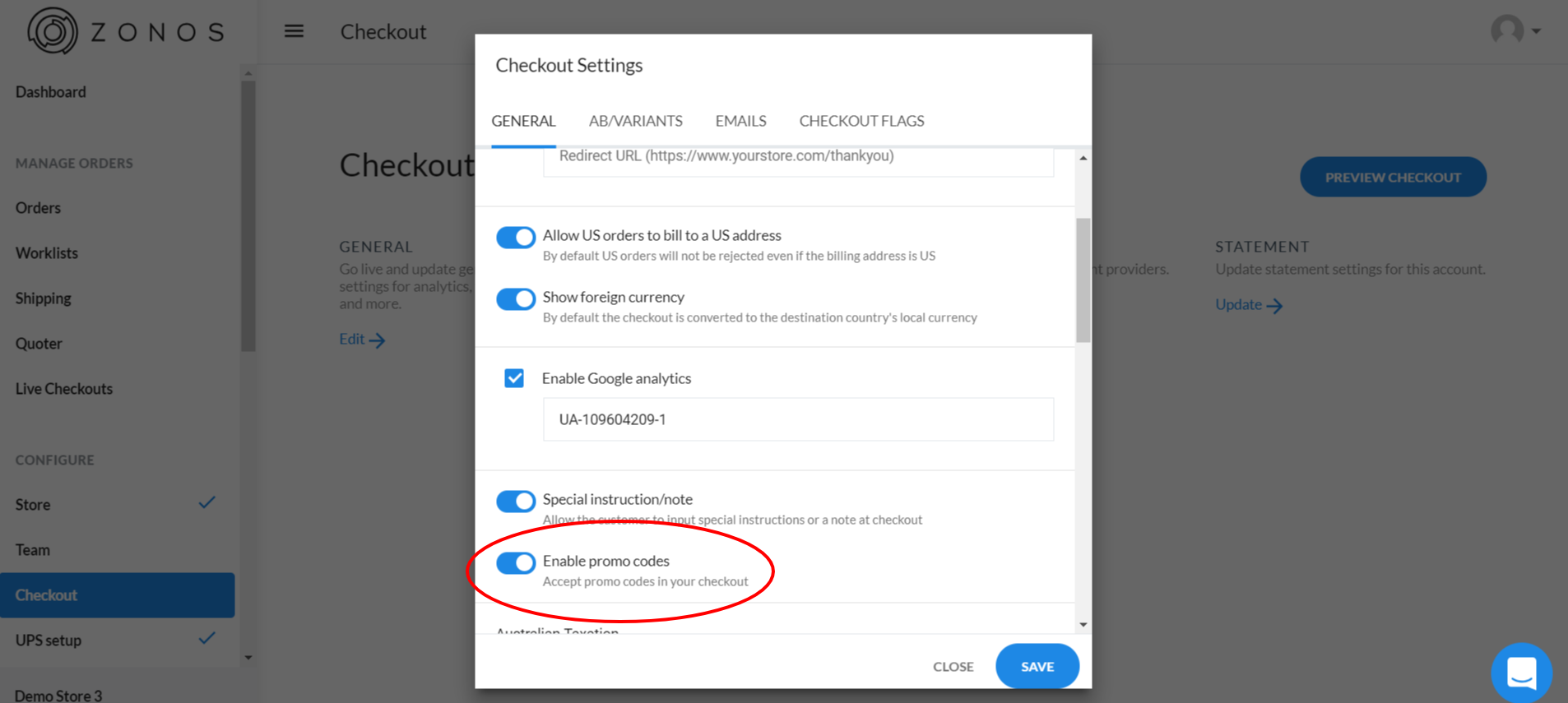Click the checkmark next to UPS setup
The height and width of the screenshot is (703, 1568).
pos(207,638)
